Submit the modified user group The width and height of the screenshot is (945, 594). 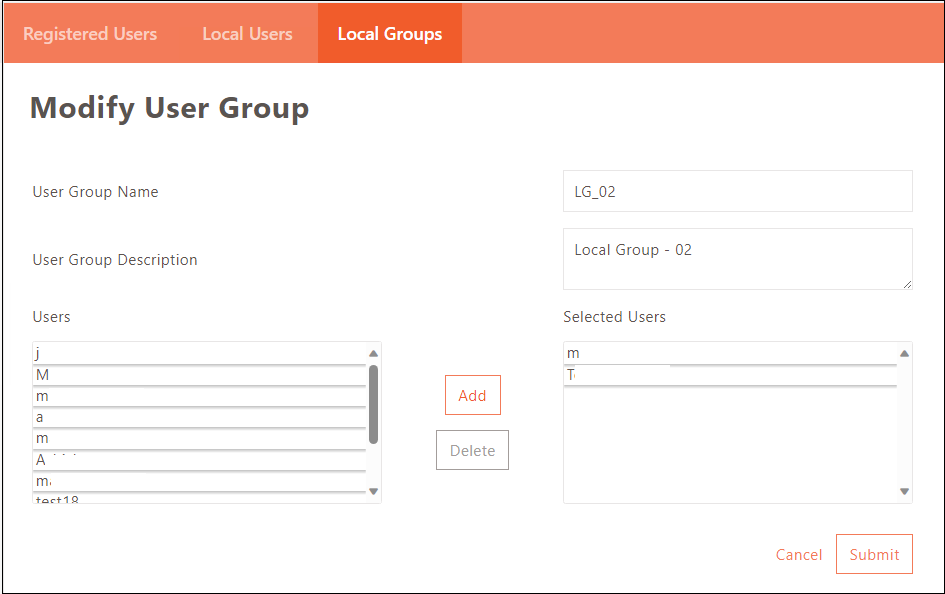(874, 554)
